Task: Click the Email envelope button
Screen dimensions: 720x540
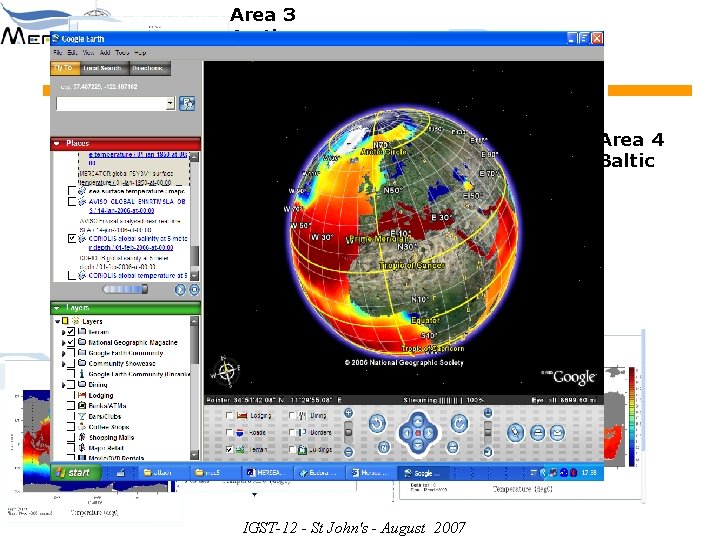Action: click(557, 433)
